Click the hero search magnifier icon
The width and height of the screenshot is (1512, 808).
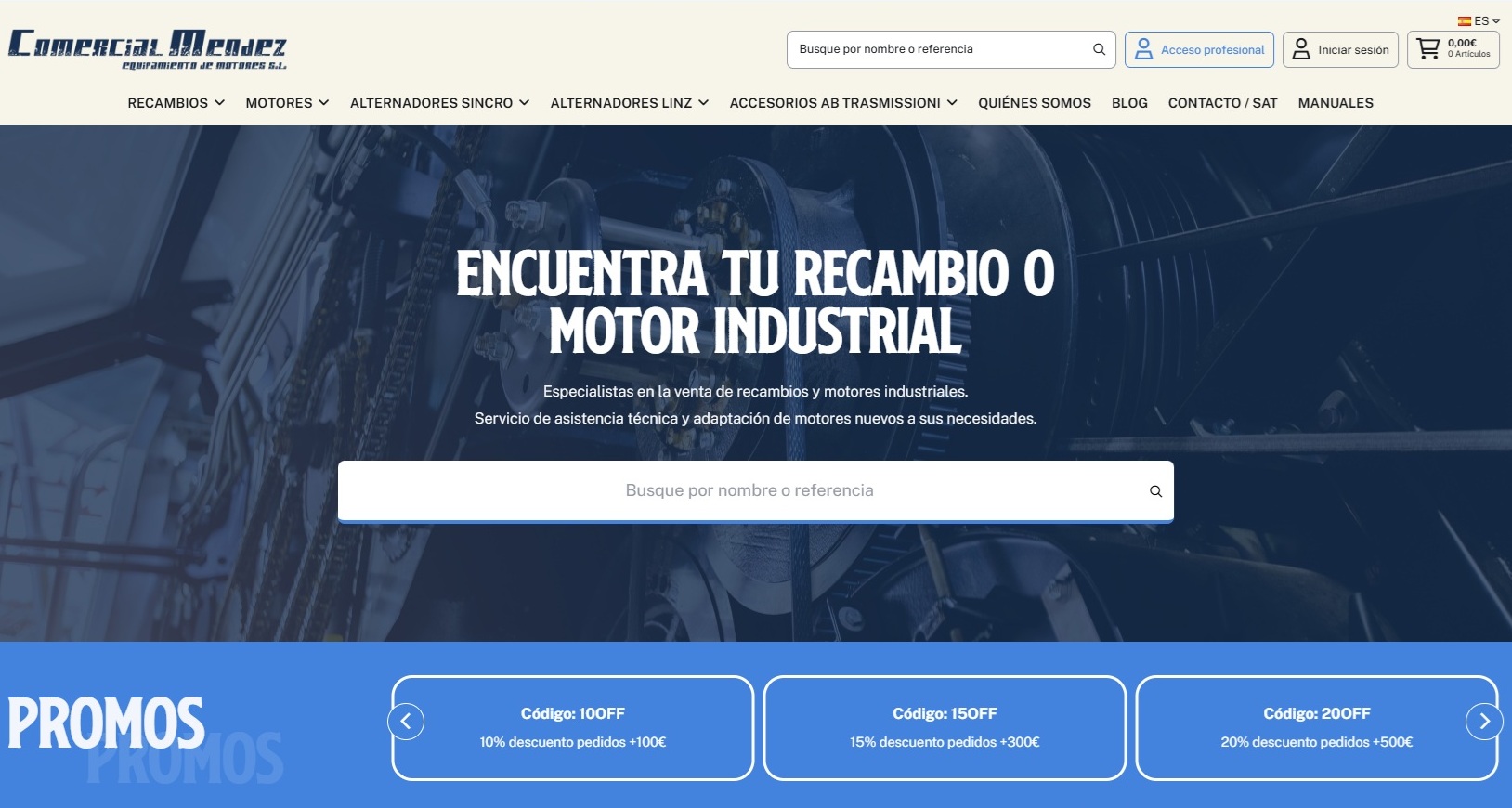(x=1155, y=491)
